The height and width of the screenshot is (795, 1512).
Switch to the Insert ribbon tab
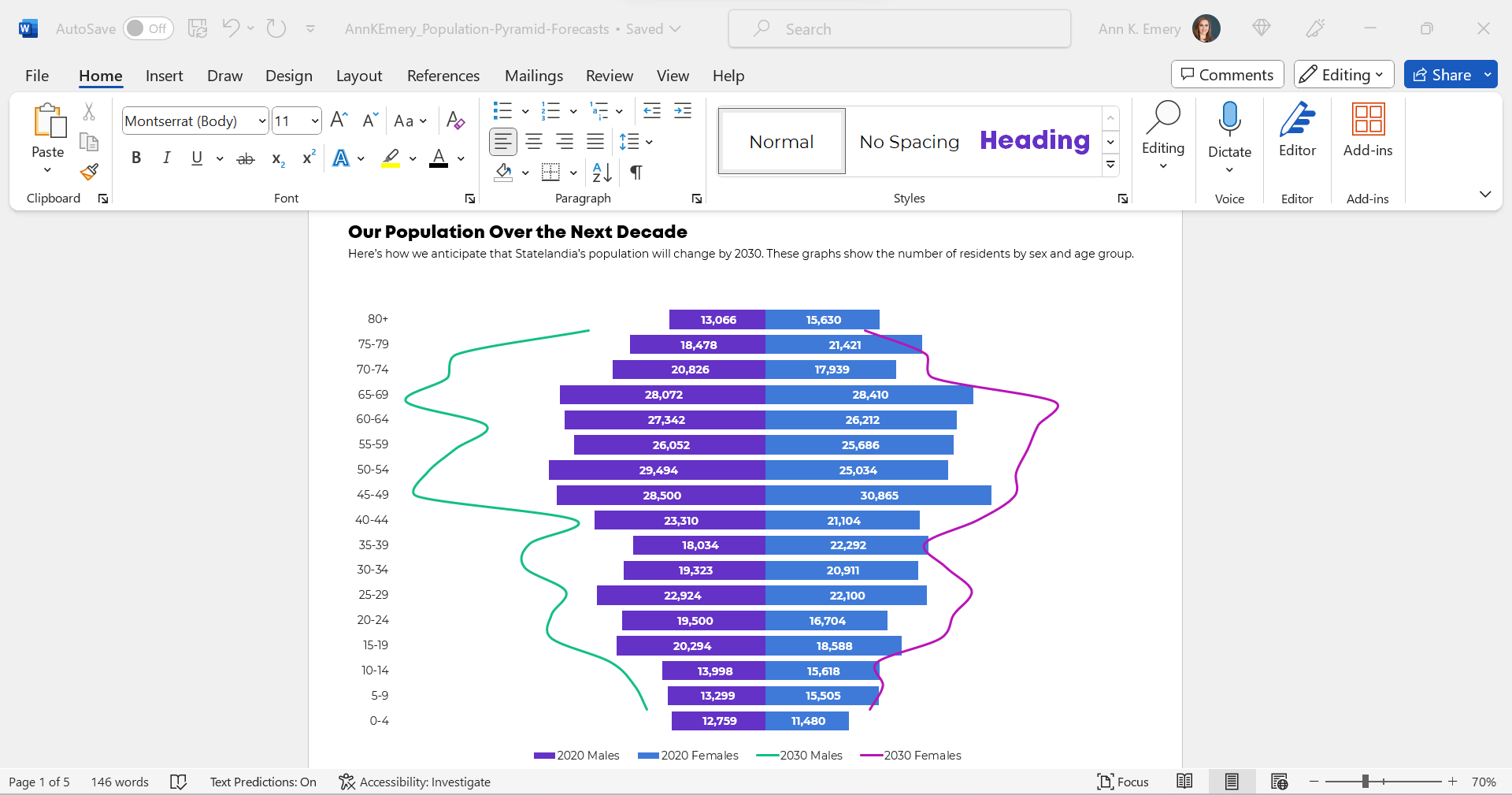pyautogui.click(x=164, y=76)
